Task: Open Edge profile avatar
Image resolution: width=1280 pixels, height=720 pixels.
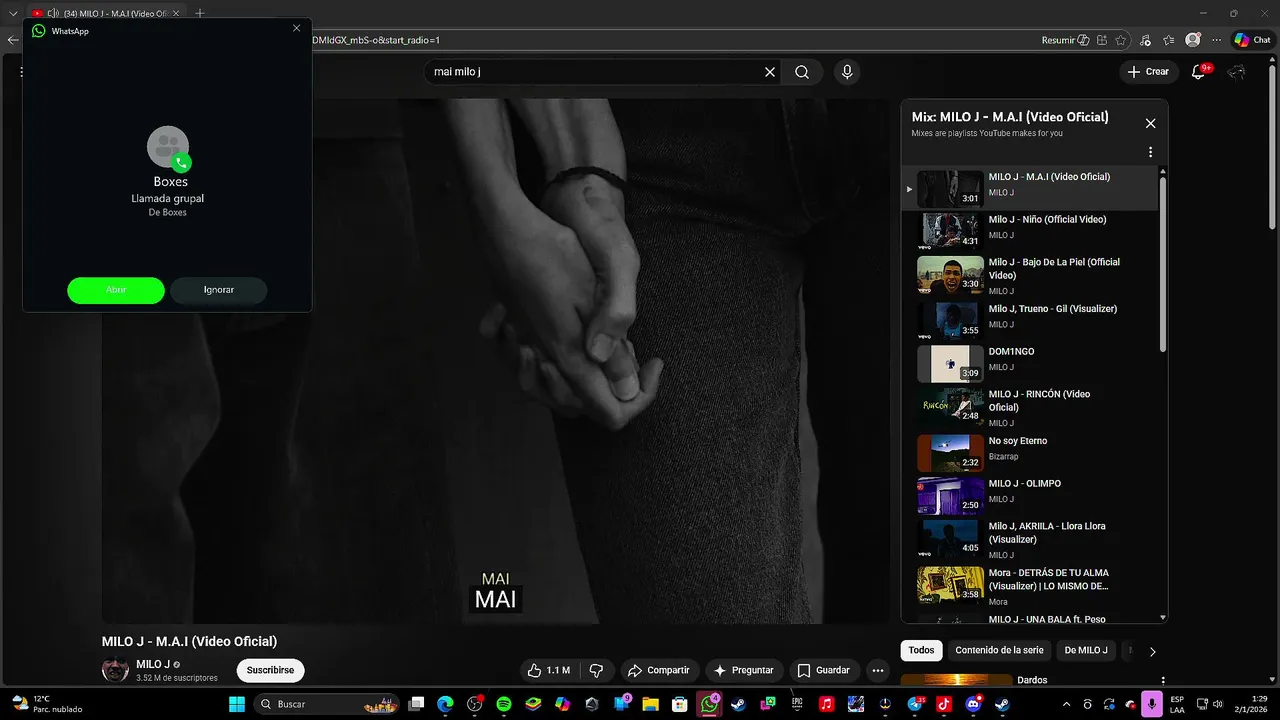Action: pos(1193,40)
